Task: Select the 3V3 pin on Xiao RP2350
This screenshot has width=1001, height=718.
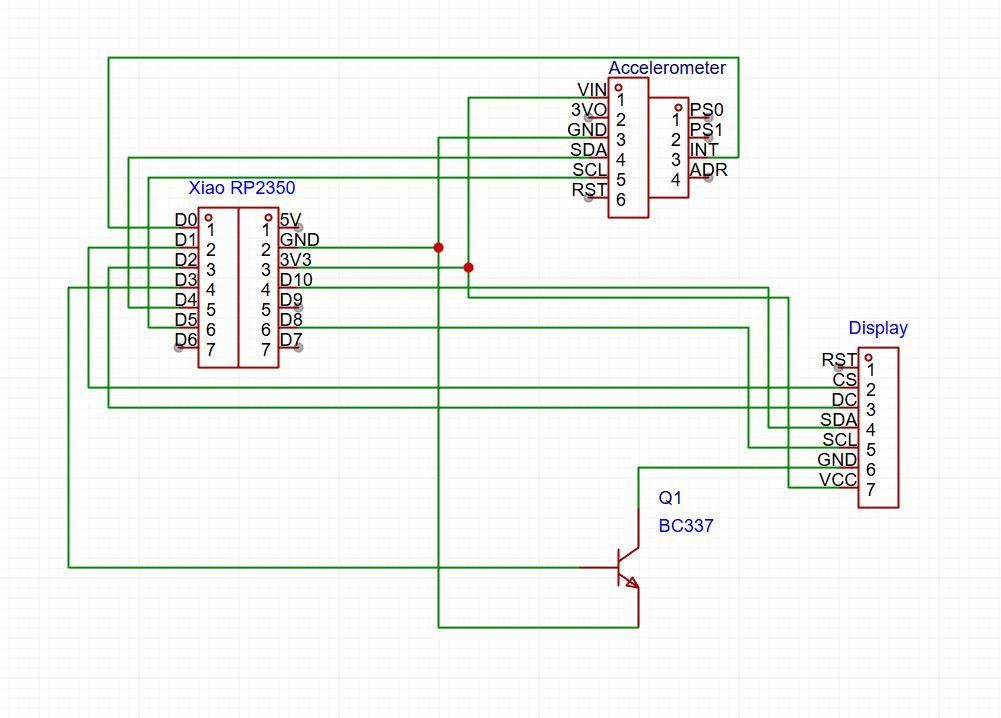Action: coord(296,260)
